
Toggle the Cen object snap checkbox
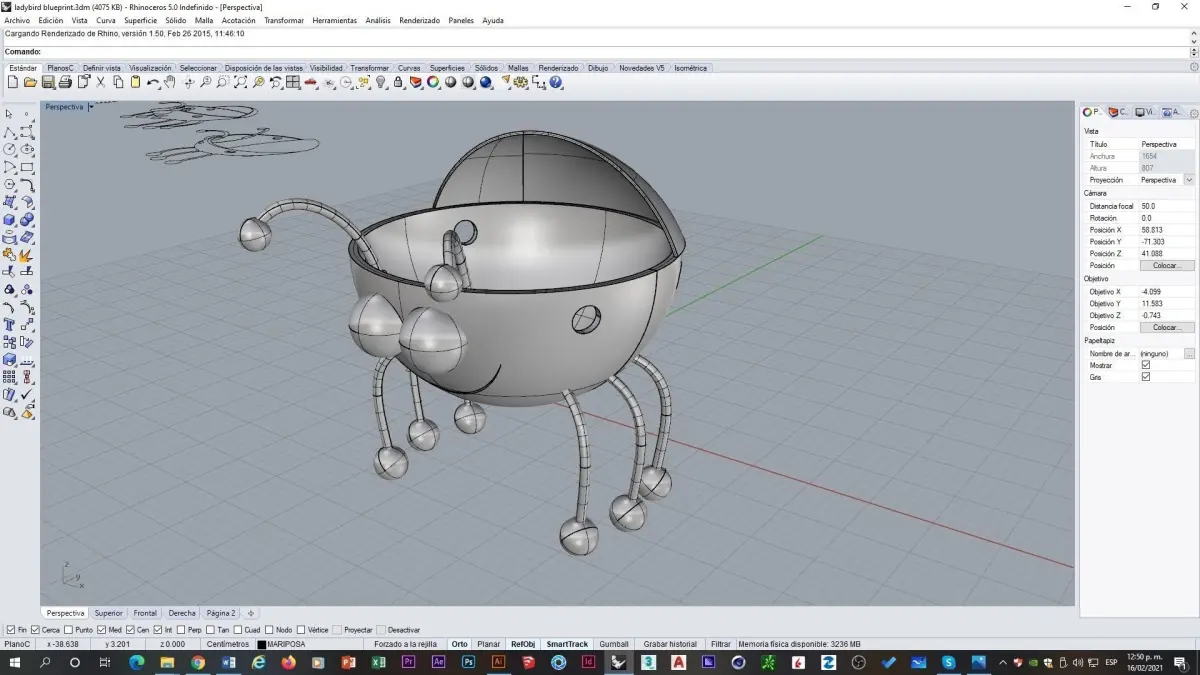[x=130, y=630]
